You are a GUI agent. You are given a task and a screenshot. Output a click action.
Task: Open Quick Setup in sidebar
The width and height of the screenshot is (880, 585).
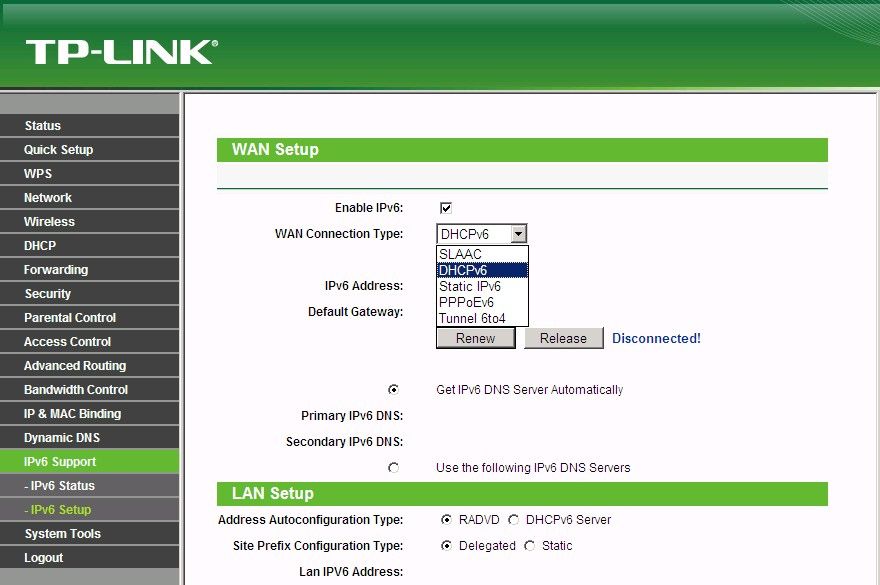[89, 150]
